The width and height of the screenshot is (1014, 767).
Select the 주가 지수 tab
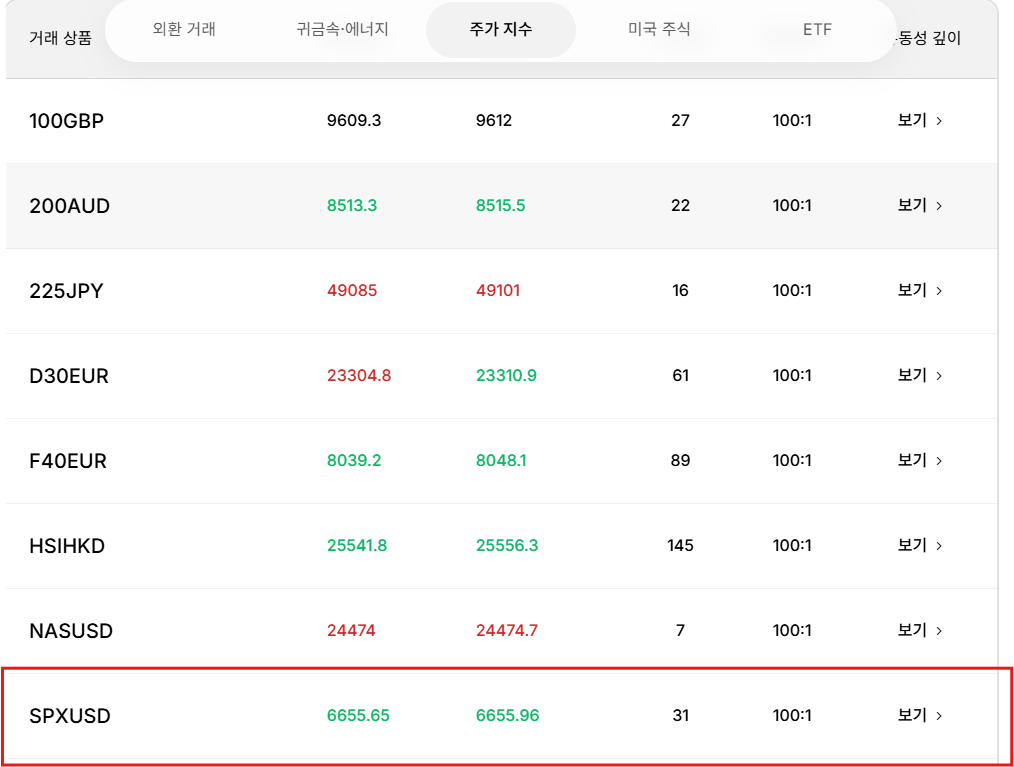[500, 29]
